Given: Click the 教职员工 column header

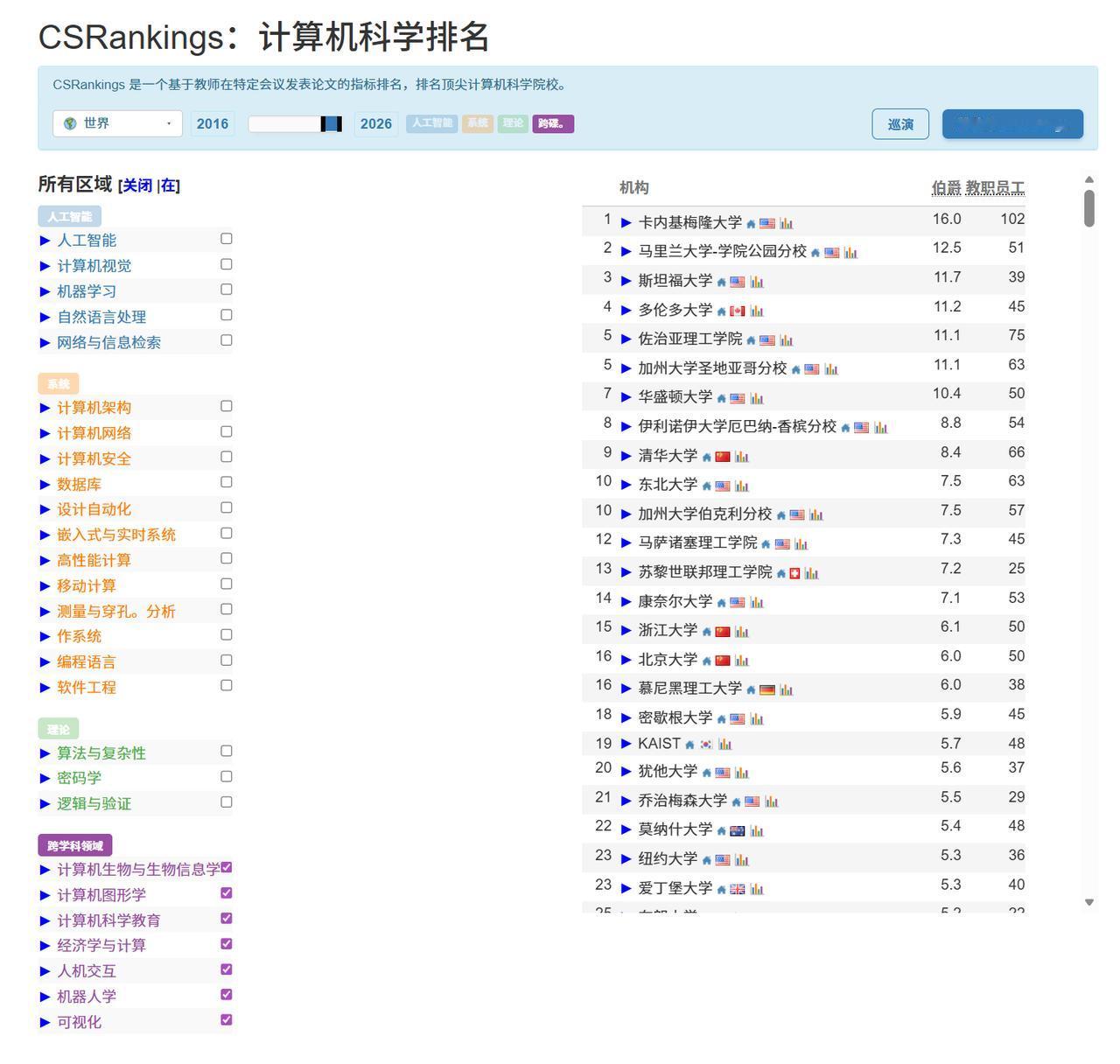Looking at the screenshot, I should coord(995,188).
